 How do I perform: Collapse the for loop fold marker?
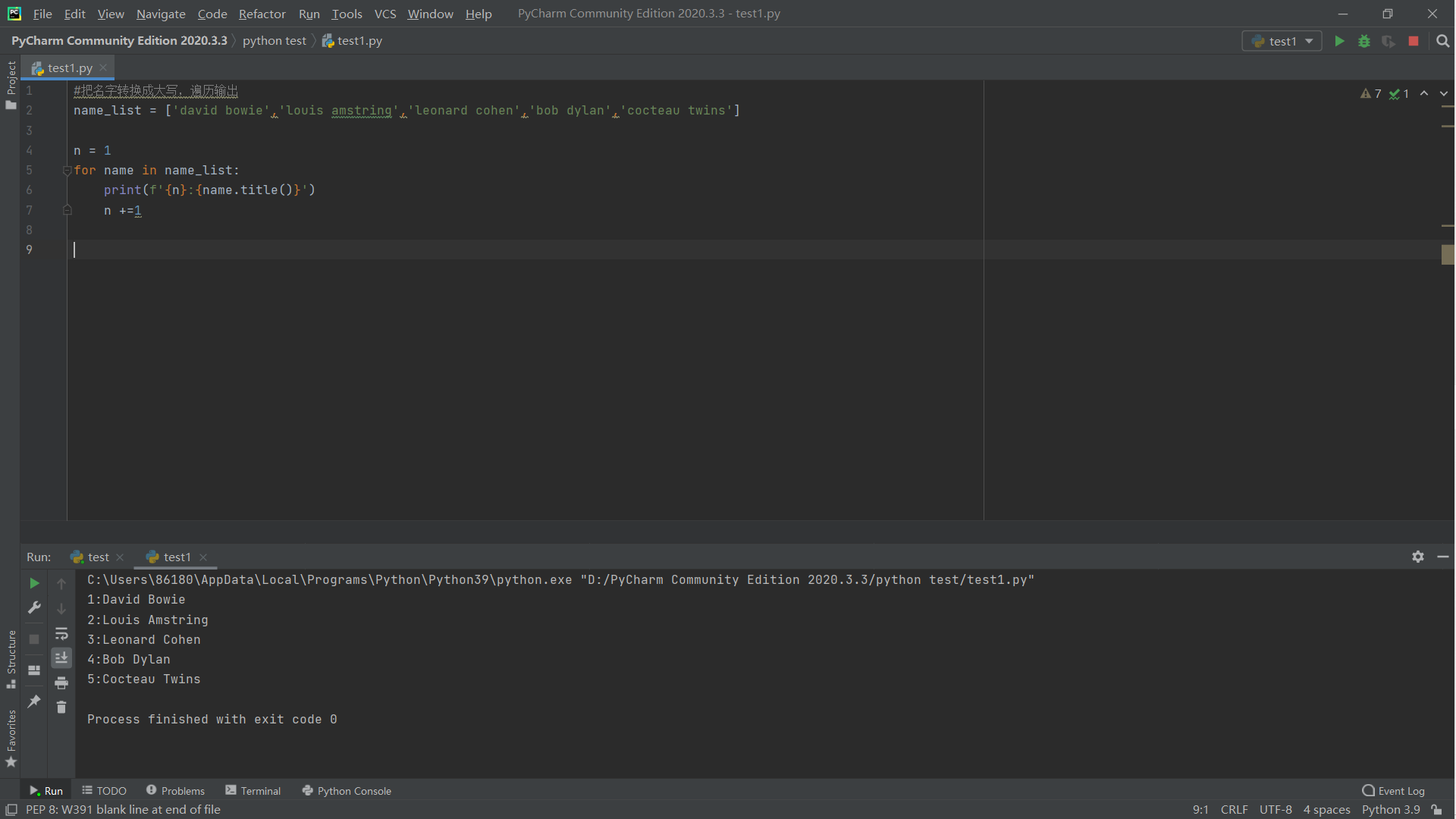67,171
